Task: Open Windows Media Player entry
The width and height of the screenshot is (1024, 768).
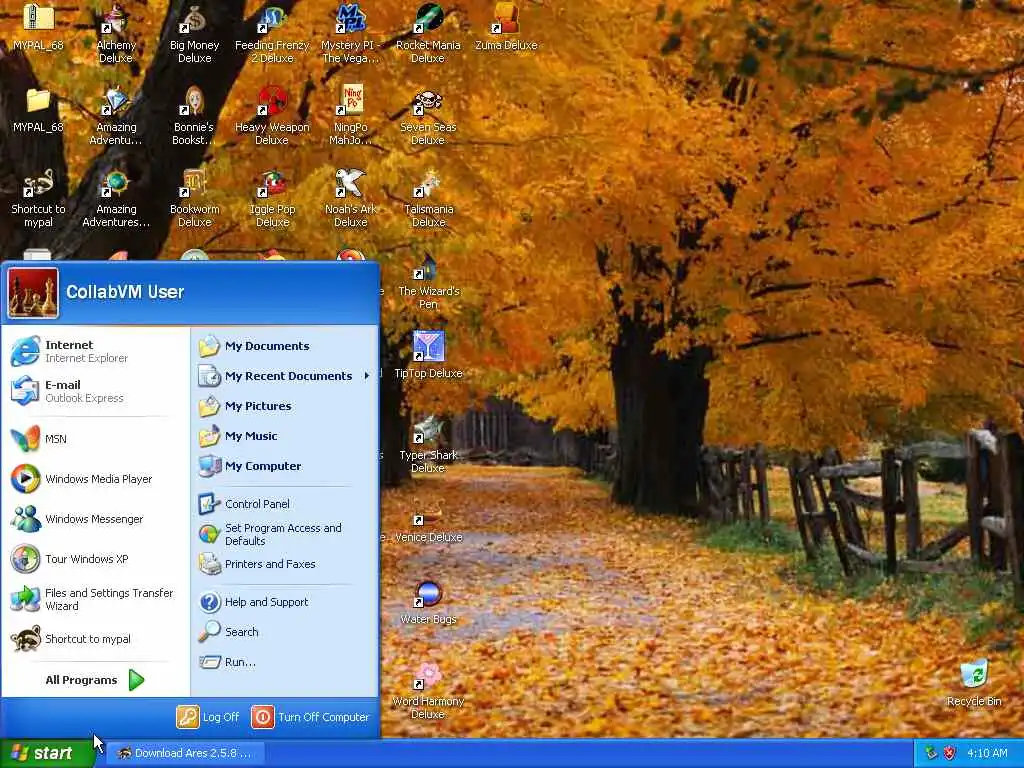Action: point(95,479)
